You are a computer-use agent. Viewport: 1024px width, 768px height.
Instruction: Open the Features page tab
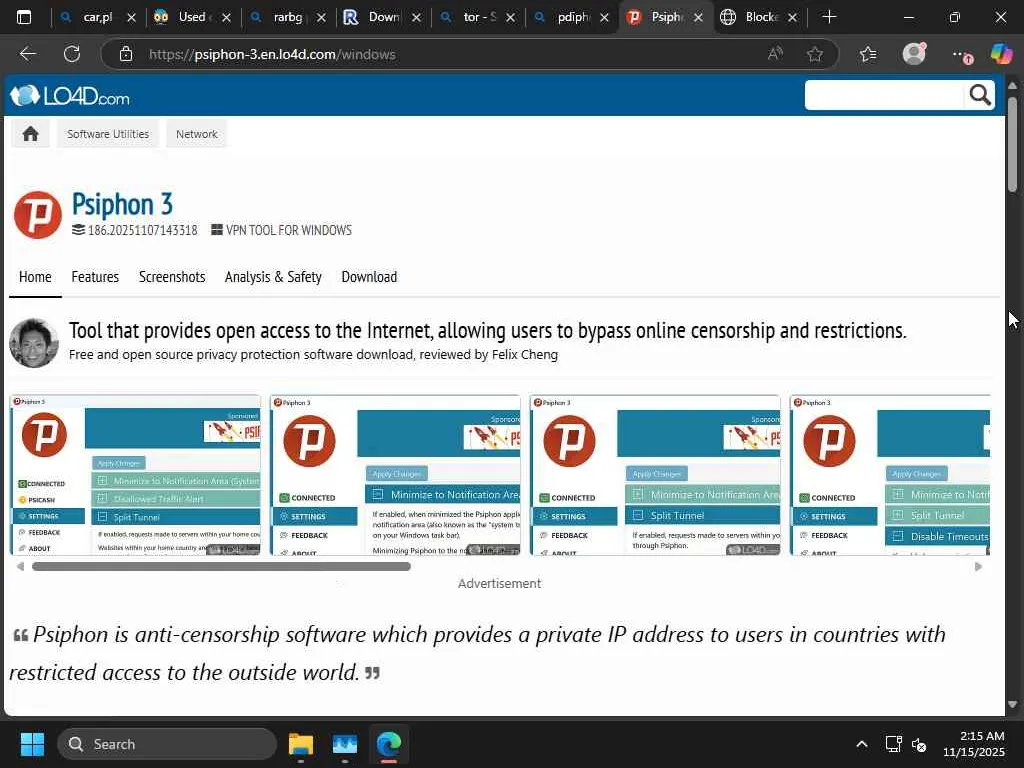pyautogui.click(x=95, y=277)
